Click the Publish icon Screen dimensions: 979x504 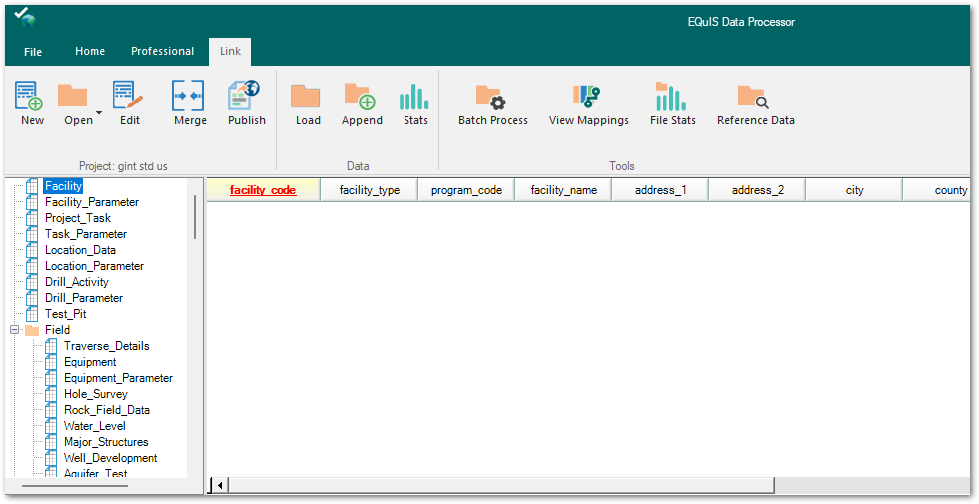coord(245,97)
